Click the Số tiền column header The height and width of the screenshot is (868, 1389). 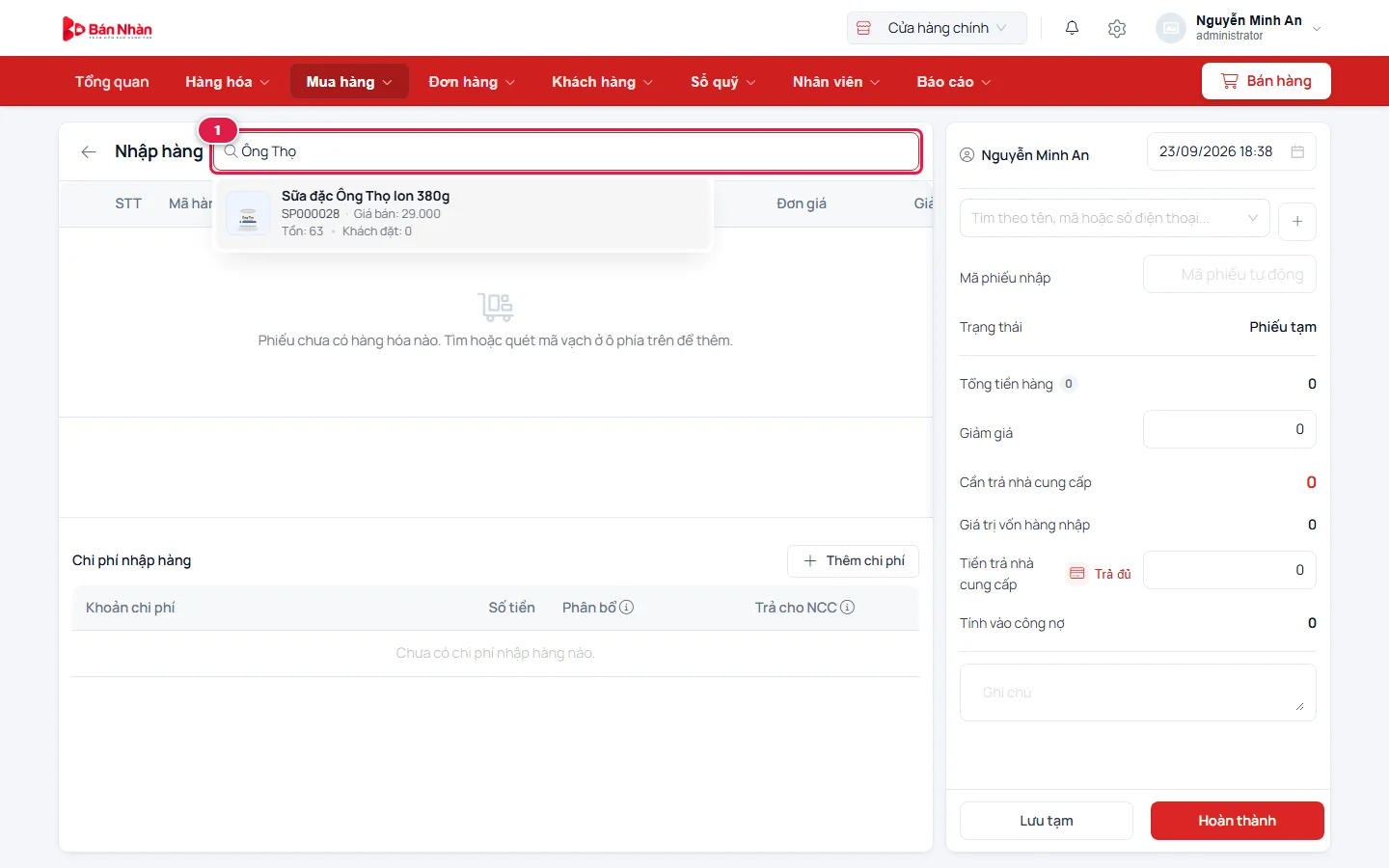[511, 608]
